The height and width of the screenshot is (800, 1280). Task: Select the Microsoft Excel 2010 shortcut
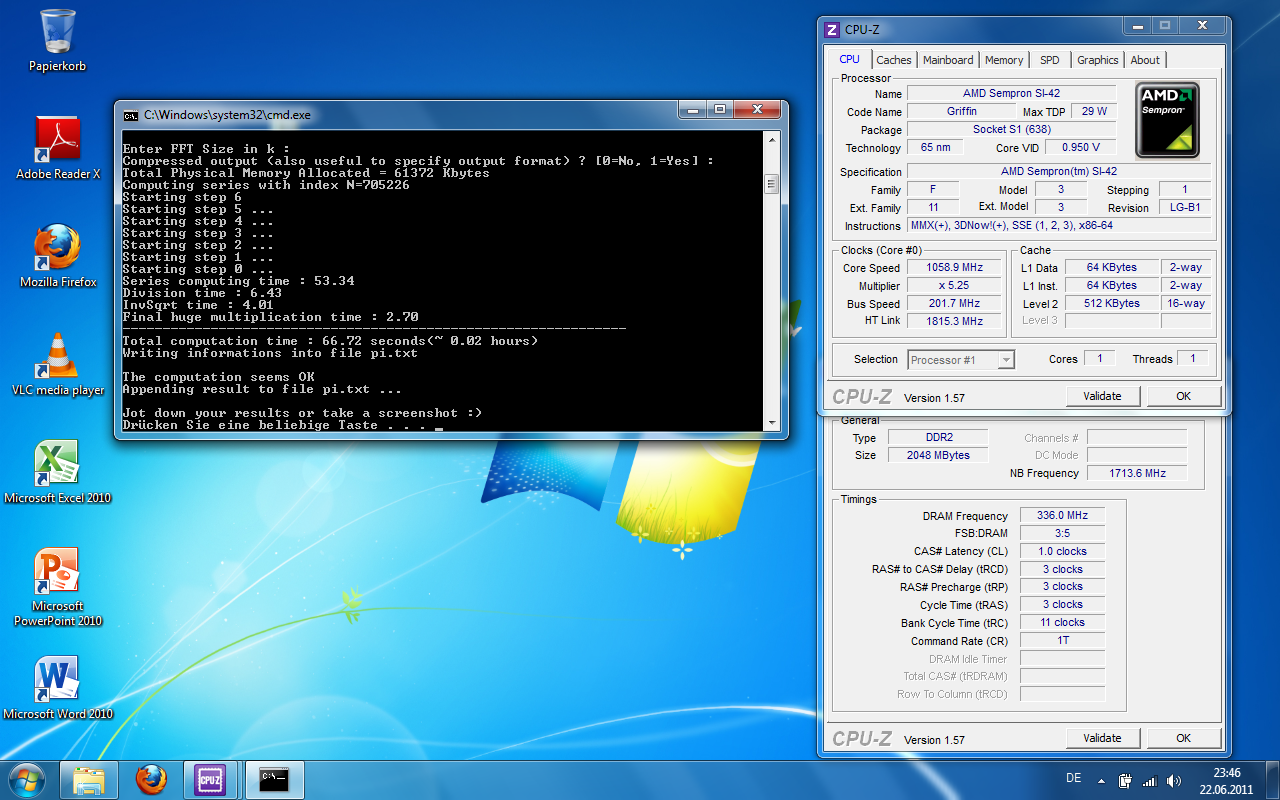point(57,472)
